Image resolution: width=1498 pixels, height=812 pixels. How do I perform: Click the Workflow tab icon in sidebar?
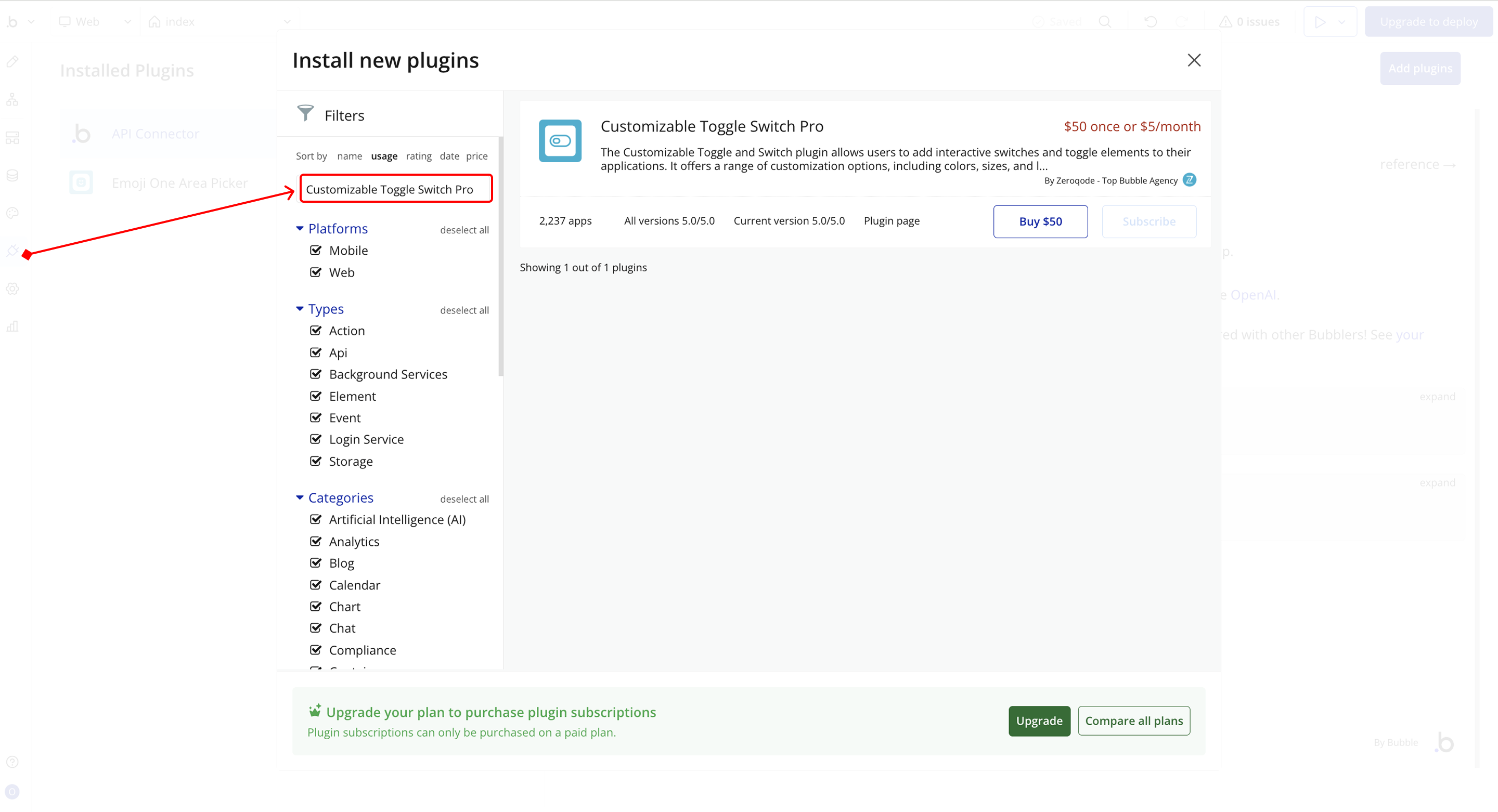point(12,100)
